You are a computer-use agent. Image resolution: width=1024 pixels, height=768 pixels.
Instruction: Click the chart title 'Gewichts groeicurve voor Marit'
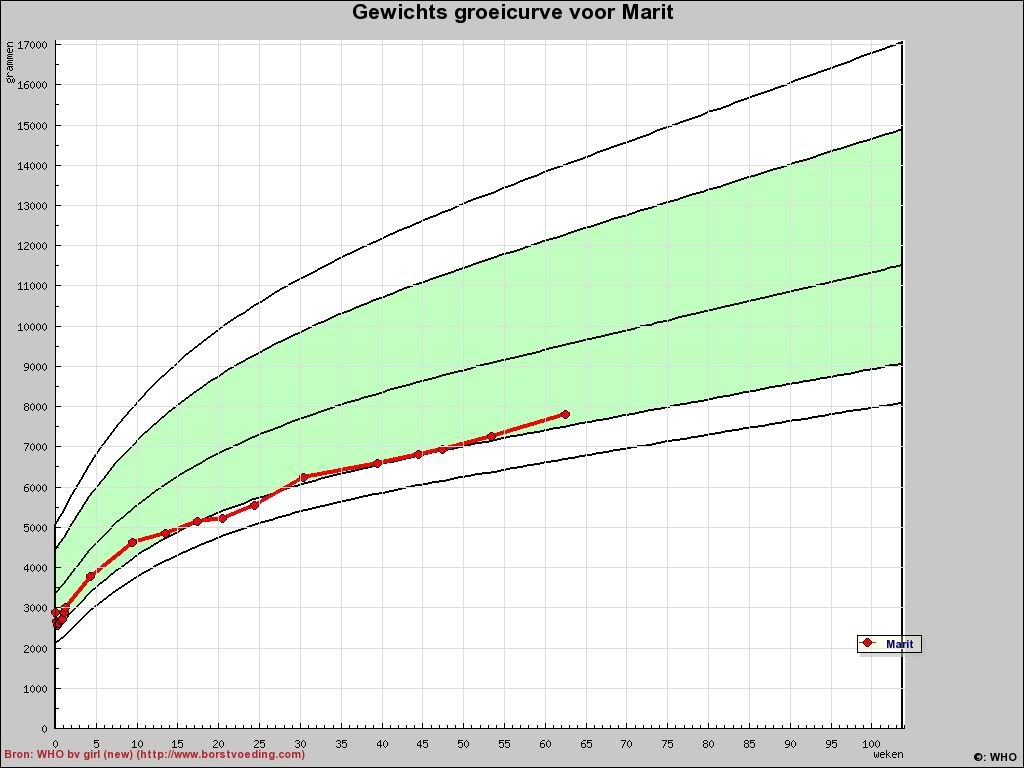click(512, 13)
